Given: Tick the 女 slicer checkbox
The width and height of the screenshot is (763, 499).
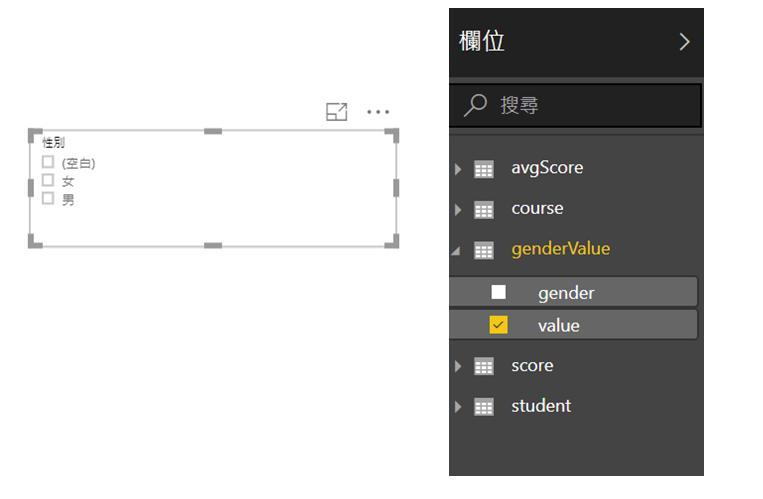Looking at the screenshot, I should pos(48,180).
